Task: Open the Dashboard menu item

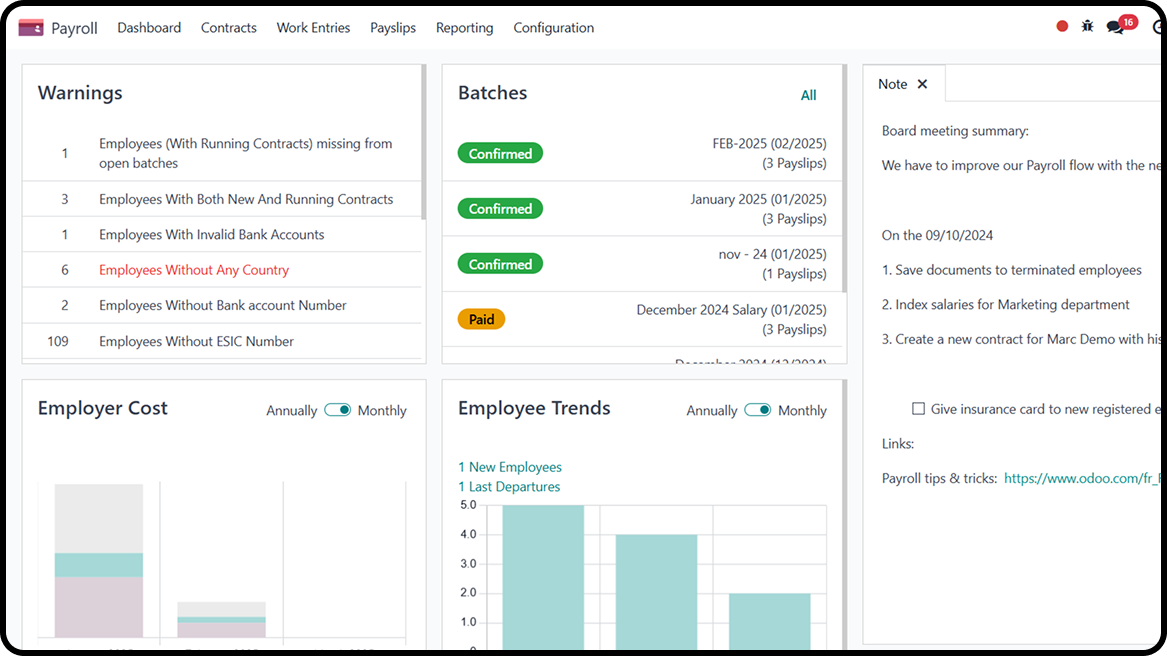Action: (149, 28)
